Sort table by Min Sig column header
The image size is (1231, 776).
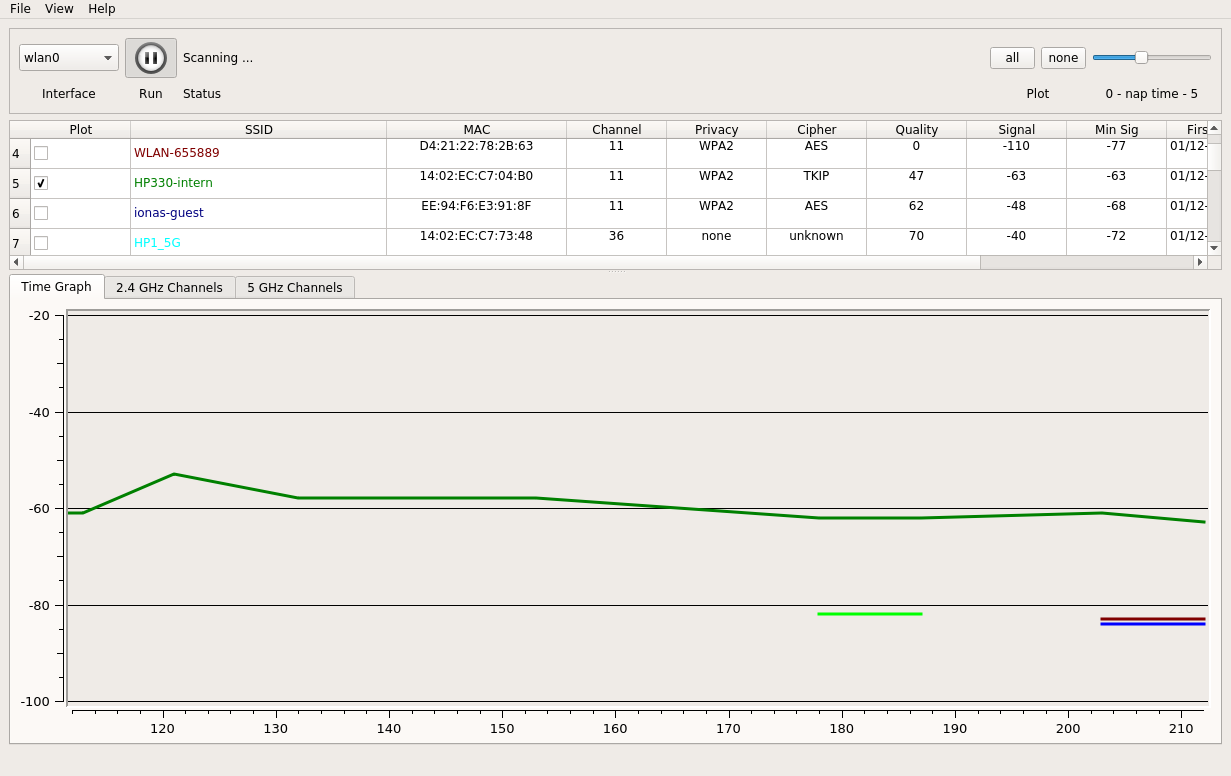[1117, 130]
